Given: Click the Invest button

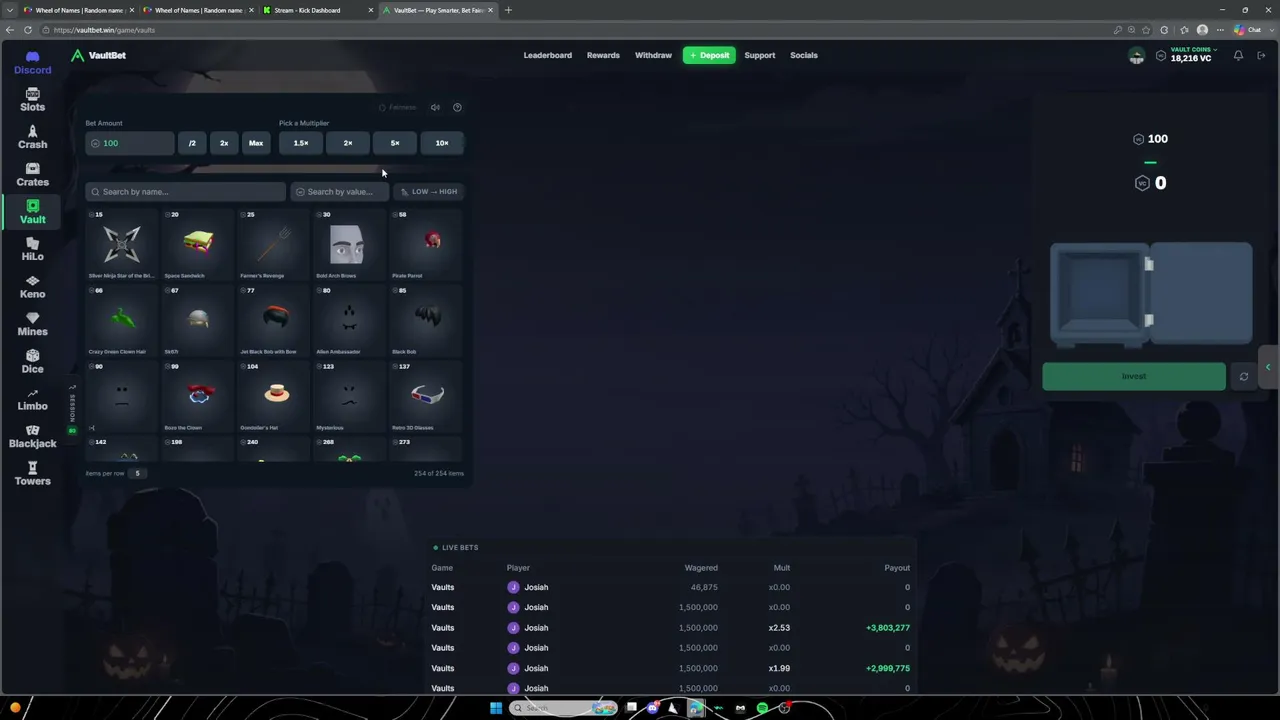Looking at the screenshot, I should (x=1134, y=377).
